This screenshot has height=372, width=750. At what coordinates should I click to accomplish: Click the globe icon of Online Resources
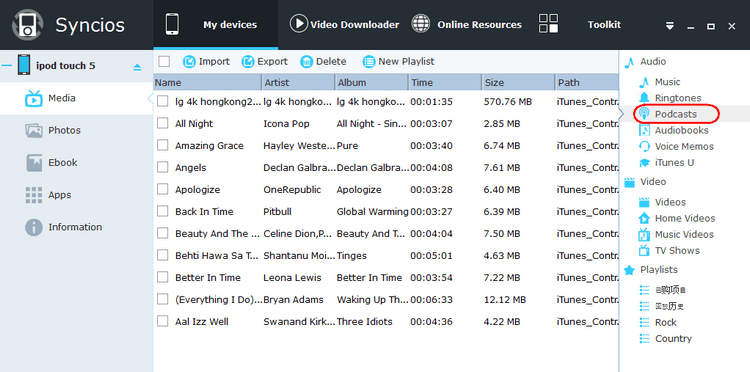pos(421,24)
